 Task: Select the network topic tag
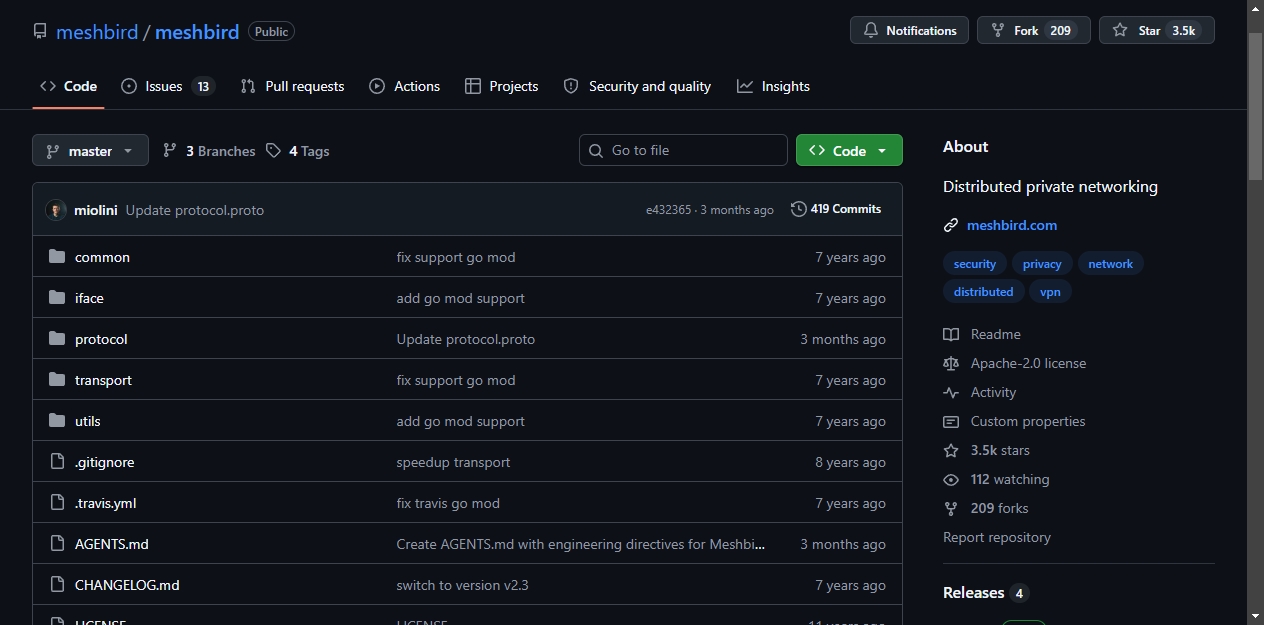tap(1111, 264)
